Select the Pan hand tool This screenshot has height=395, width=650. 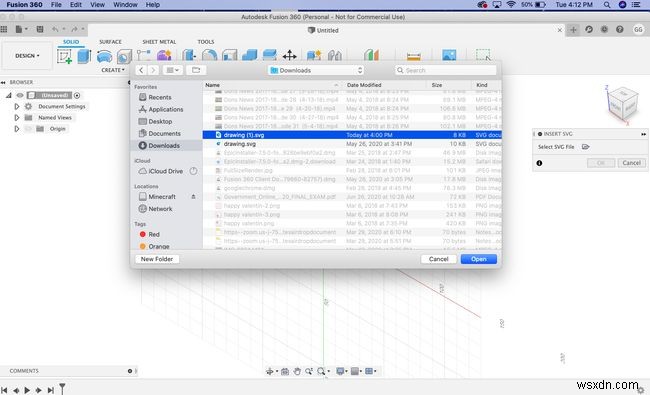(297, 371)
